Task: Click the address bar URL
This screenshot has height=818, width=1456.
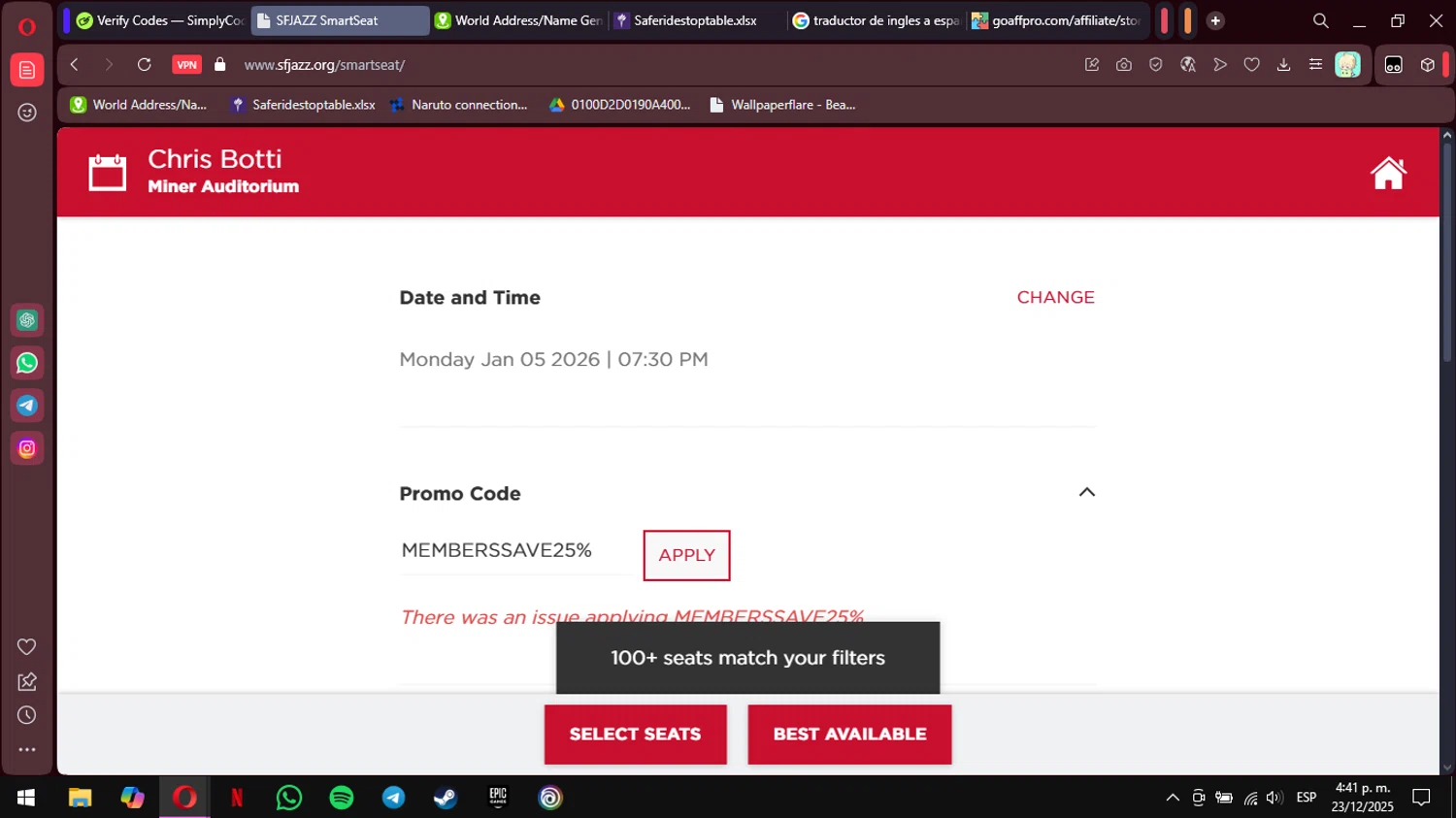Action: (324, 65)
